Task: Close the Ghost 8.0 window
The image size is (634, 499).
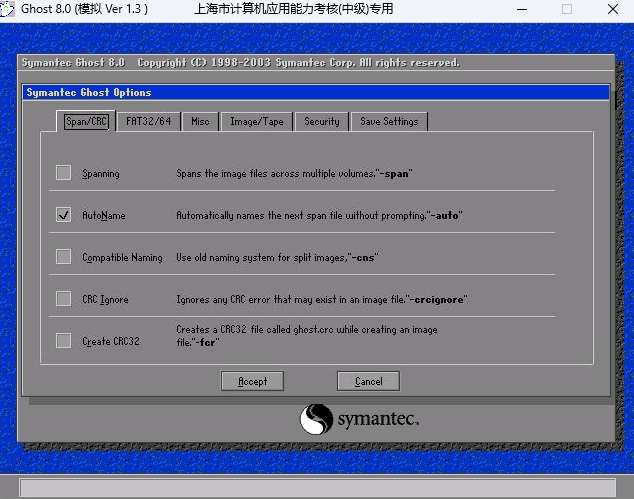Action: [613, 9]
